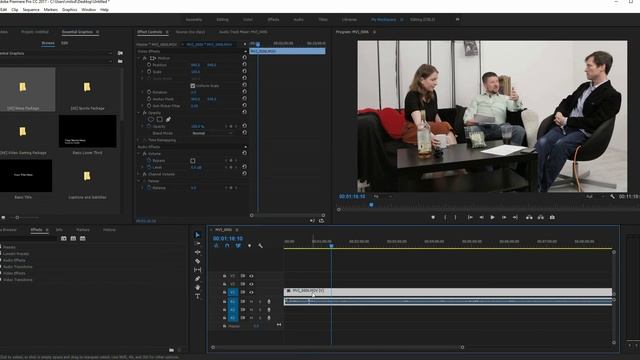
Task: Reset the Position parameter
Action: 244,64
